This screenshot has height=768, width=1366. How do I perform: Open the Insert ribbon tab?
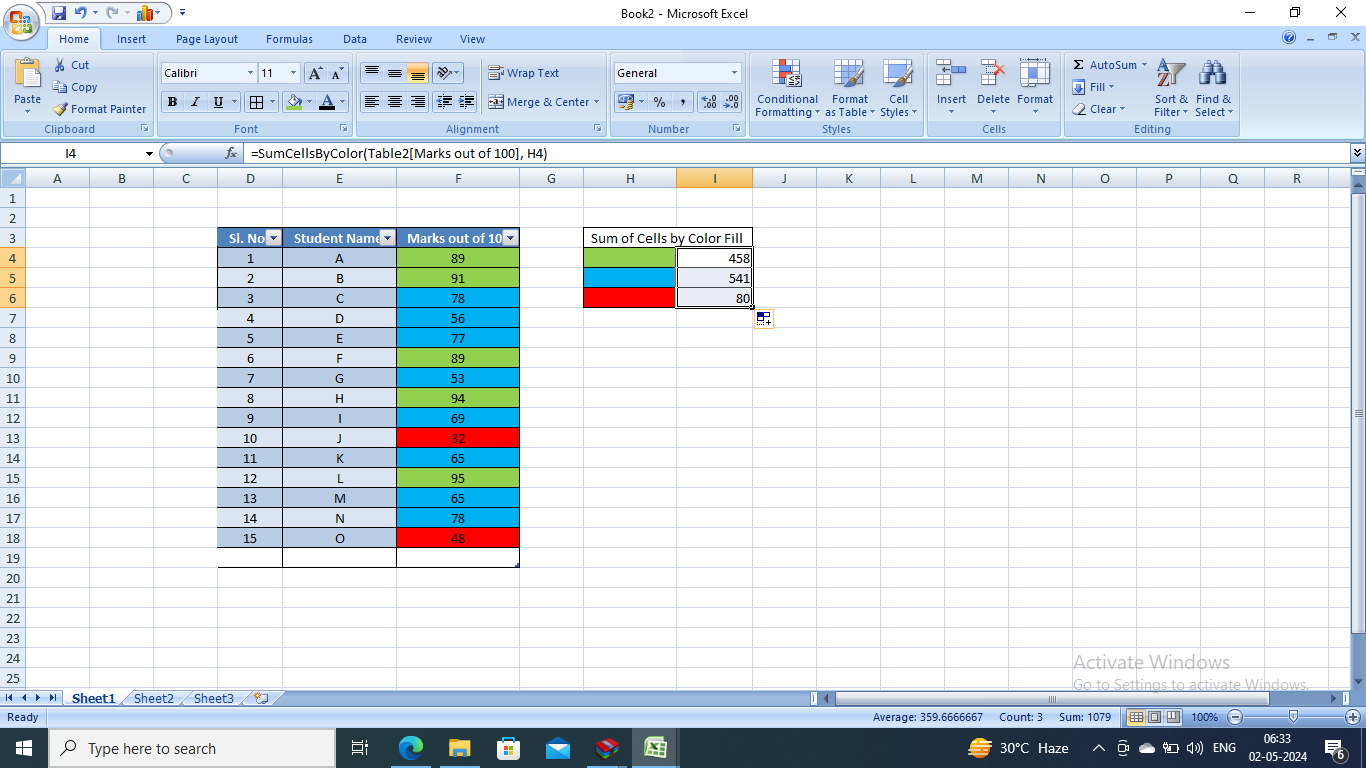pos(131,39)
